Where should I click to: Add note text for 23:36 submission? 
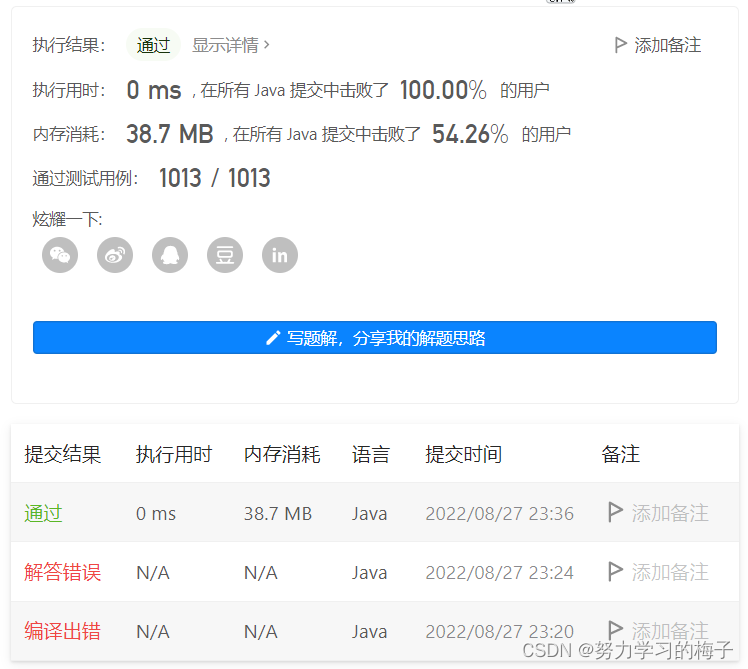670,513
